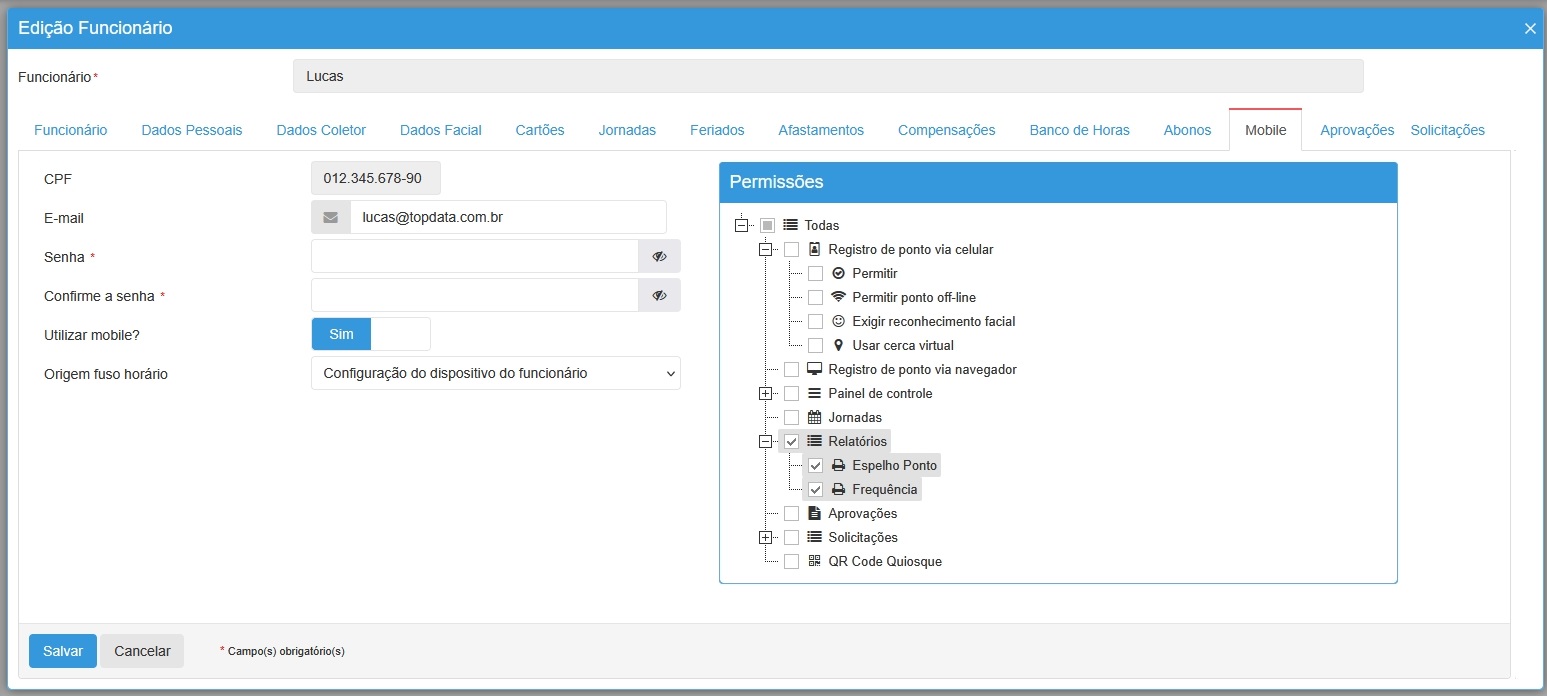Toggle the Utilizar mobile Sim switch
The width and height of the screenshot is (1547, 696).
coord(370,334)
